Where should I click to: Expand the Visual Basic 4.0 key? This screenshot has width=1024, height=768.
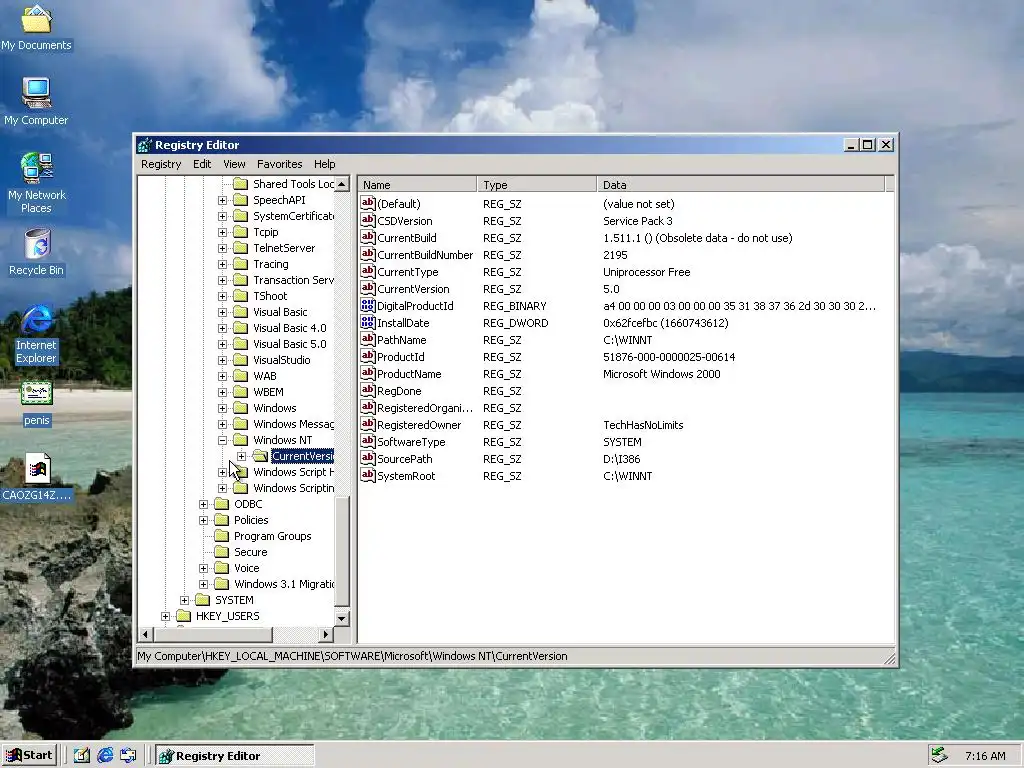223,328
